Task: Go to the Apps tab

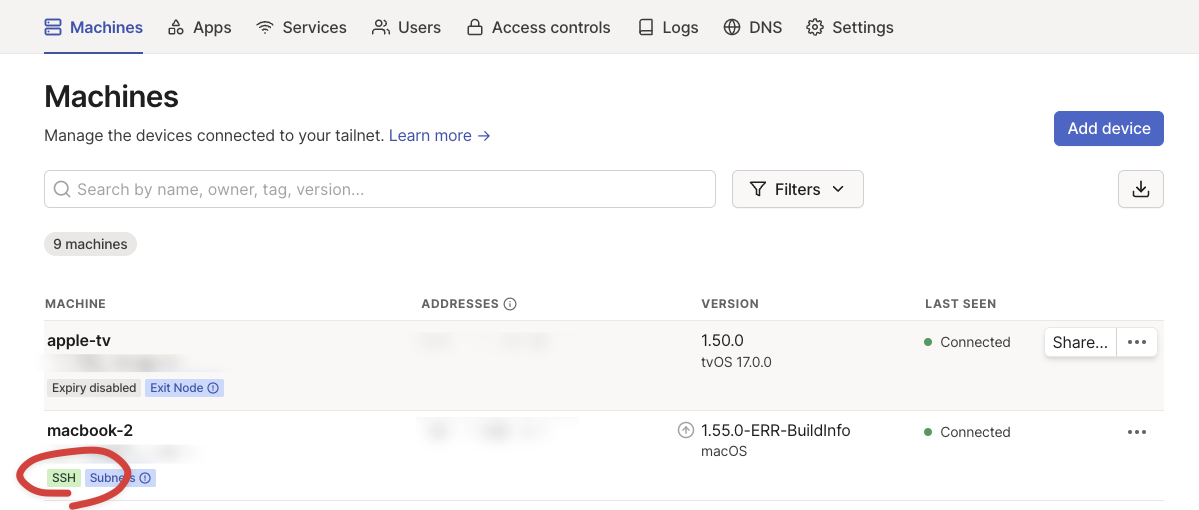Action: pos(199,27)
